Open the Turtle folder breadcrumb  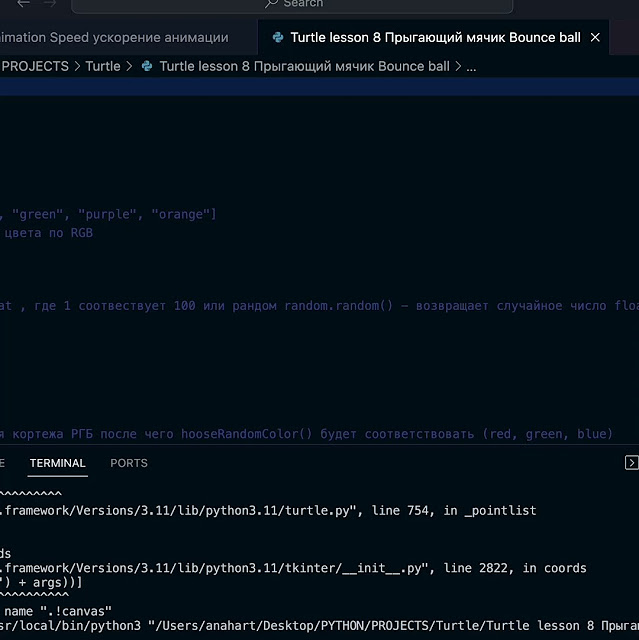click(103, 67)
